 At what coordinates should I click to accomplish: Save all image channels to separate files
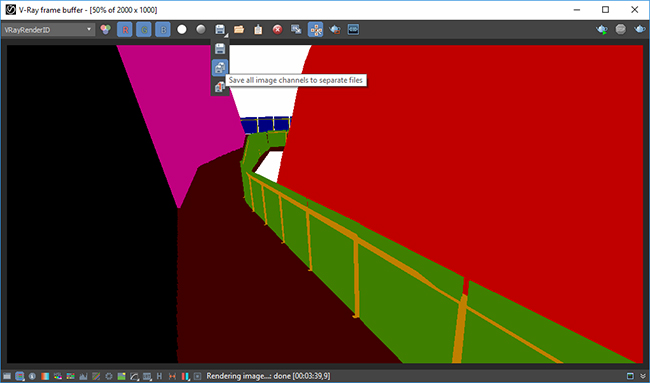pos(220,68)
